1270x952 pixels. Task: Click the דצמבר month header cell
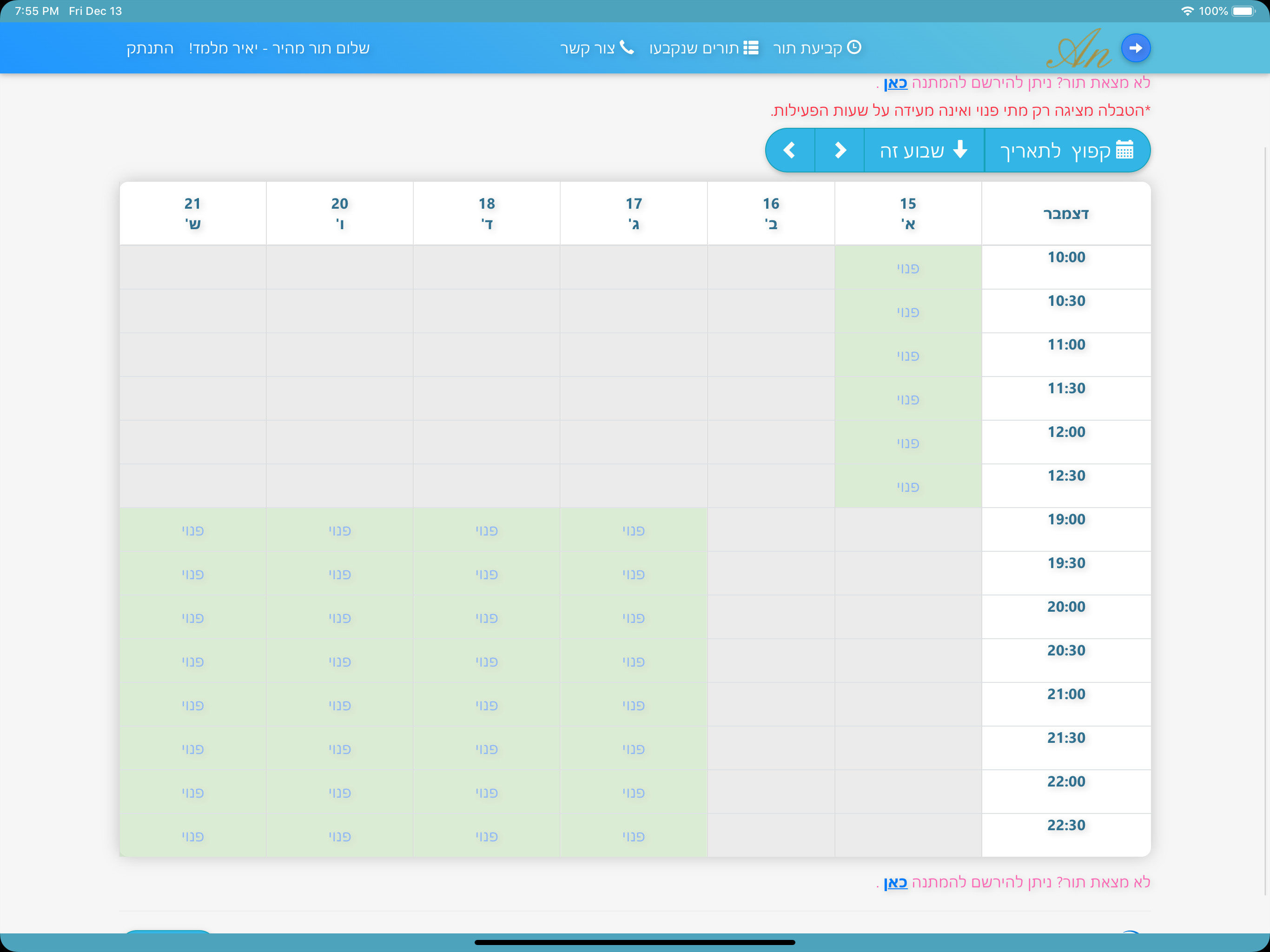pyautogui.click(x=1066, y=214)
